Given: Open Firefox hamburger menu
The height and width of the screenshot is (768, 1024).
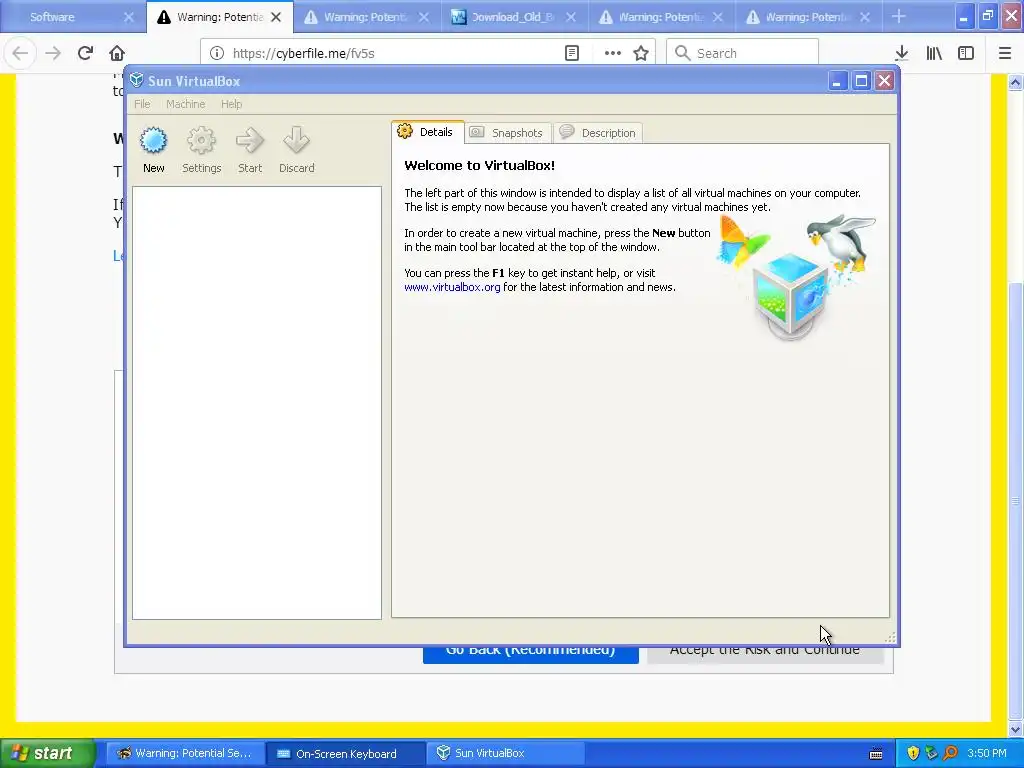Looking at the screenshot, I should tap(1005, 53).
